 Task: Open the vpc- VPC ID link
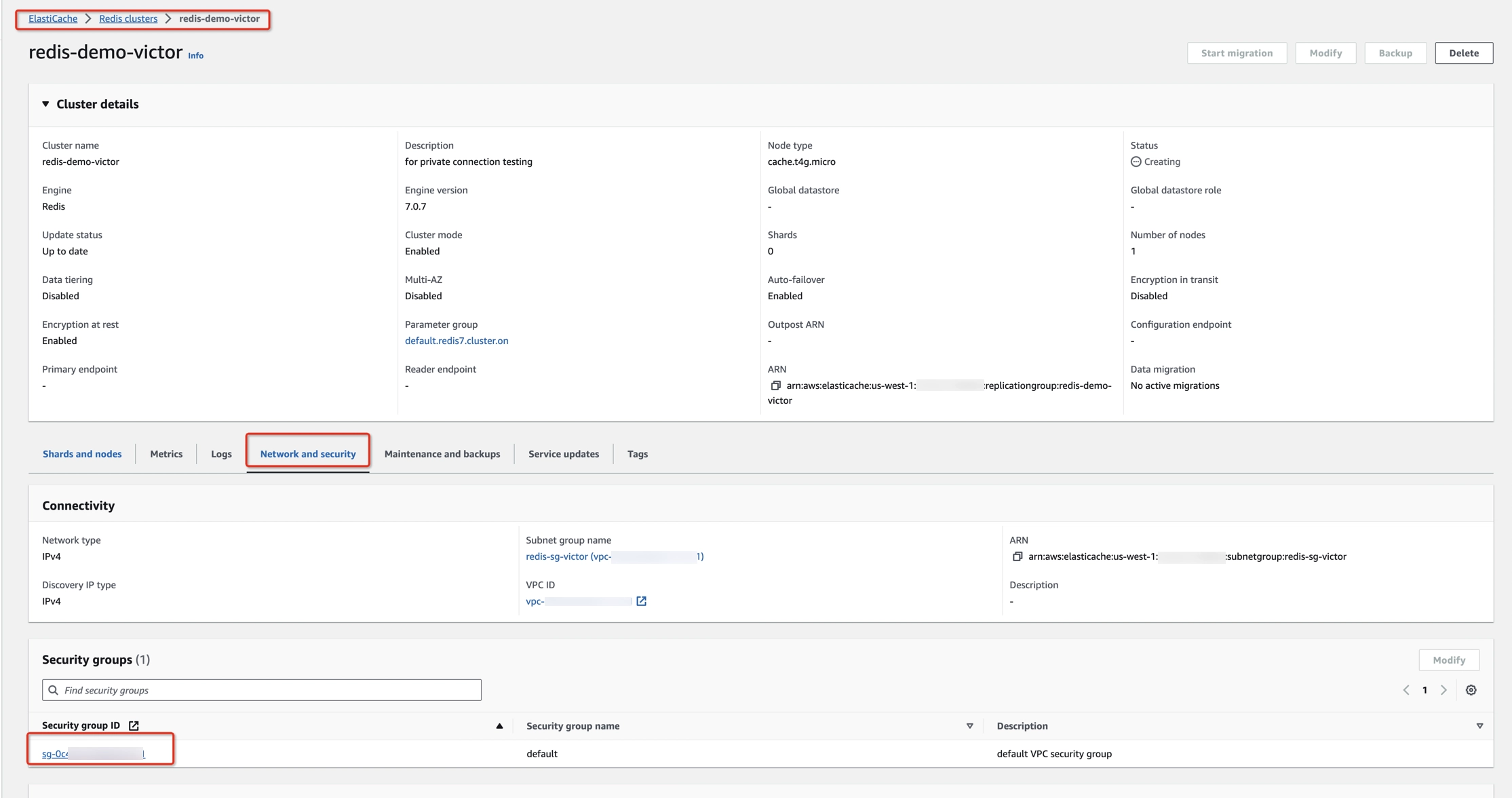point(579,601)
